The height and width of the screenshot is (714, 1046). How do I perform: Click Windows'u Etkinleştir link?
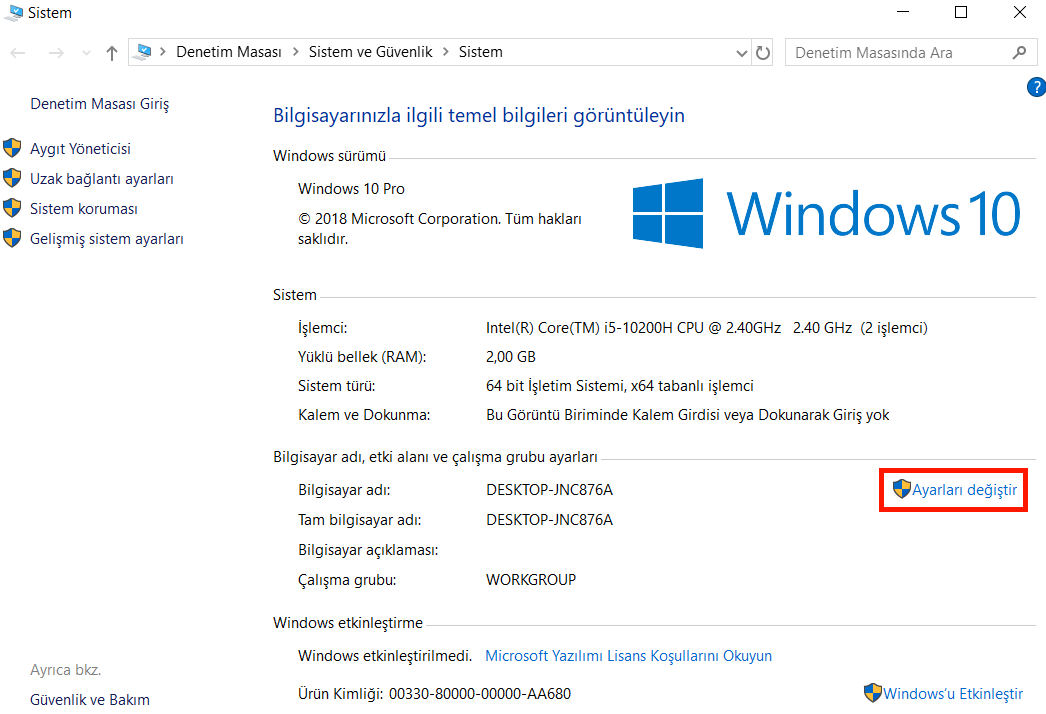[953, 694]
